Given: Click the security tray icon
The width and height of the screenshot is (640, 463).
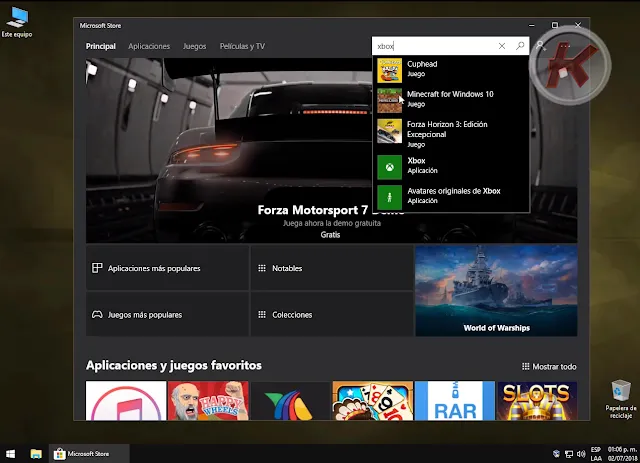Looking at the screenshot, I should [556, 454].
